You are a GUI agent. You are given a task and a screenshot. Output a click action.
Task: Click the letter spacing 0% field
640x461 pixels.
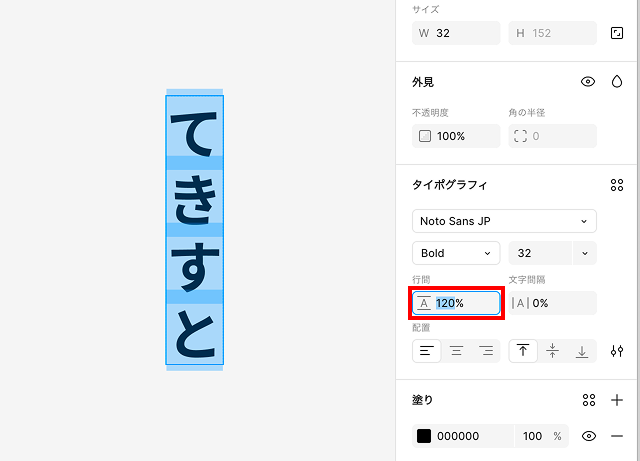coord(552,303)
